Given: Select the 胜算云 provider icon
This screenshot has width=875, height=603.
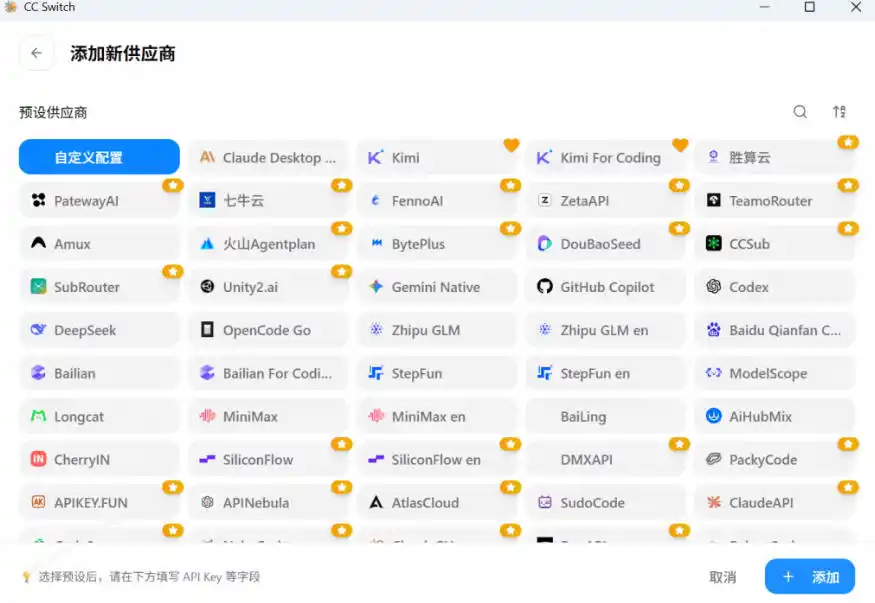Looking at the screenshot, I should point(713,157).
